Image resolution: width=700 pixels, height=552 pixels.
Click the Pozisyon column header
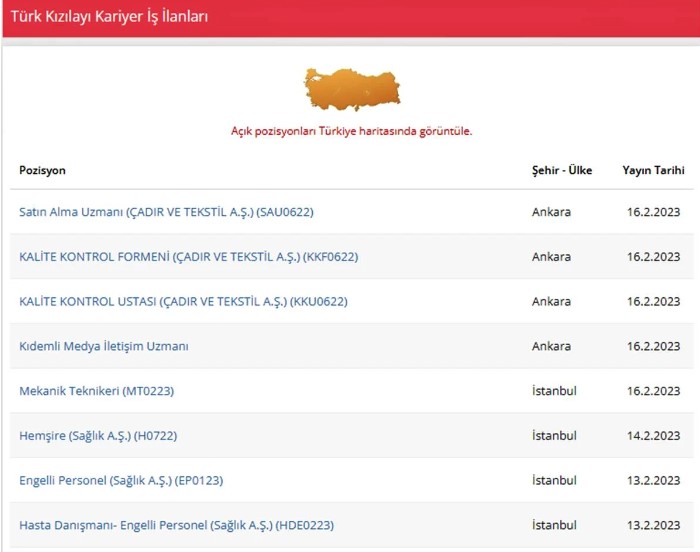(x=42, y=170)
